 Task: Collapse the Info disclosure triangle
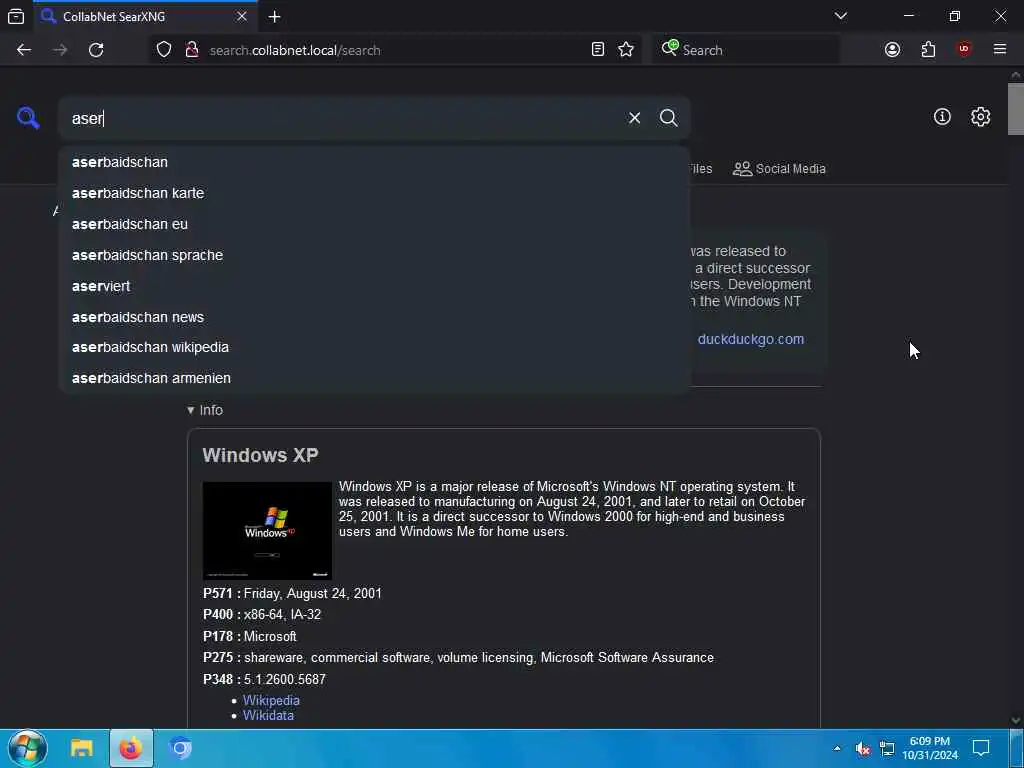[191, 410]
